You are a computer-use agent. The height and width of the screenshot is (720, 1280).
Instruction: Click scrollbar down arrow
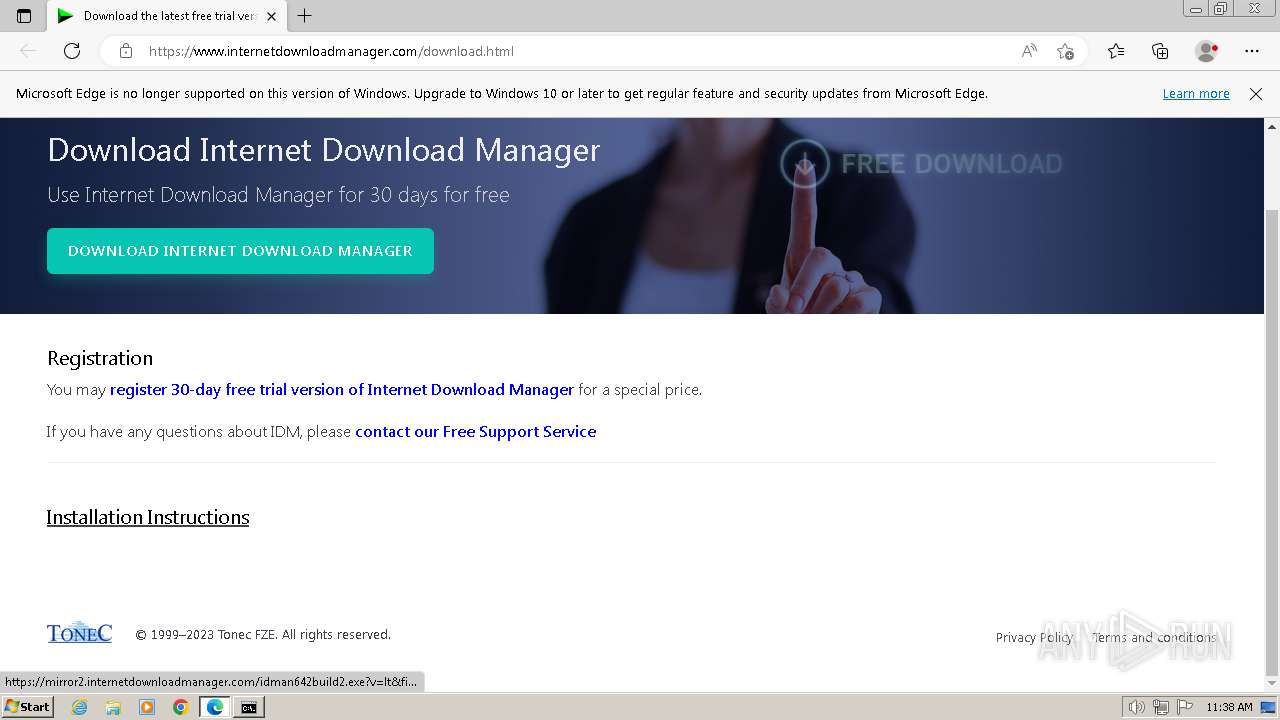pos(1272,683)
